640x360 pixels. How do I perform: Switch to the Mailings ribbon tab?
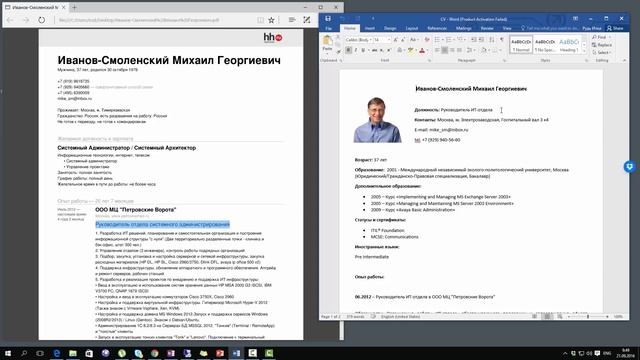point(463,29)
